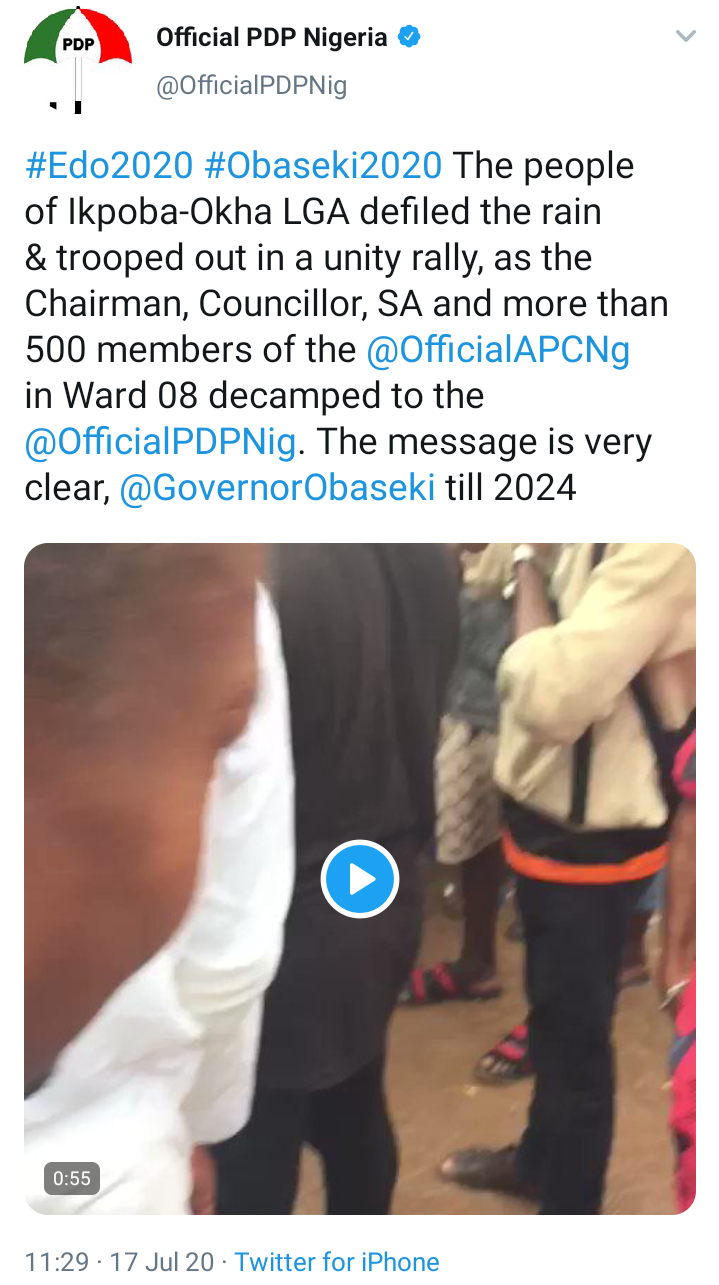The width and height of the screenshot is (719, 1285).
Task: Tap the @OfficialPDPNig handle under the name
Action: click(x=252, y=86)
